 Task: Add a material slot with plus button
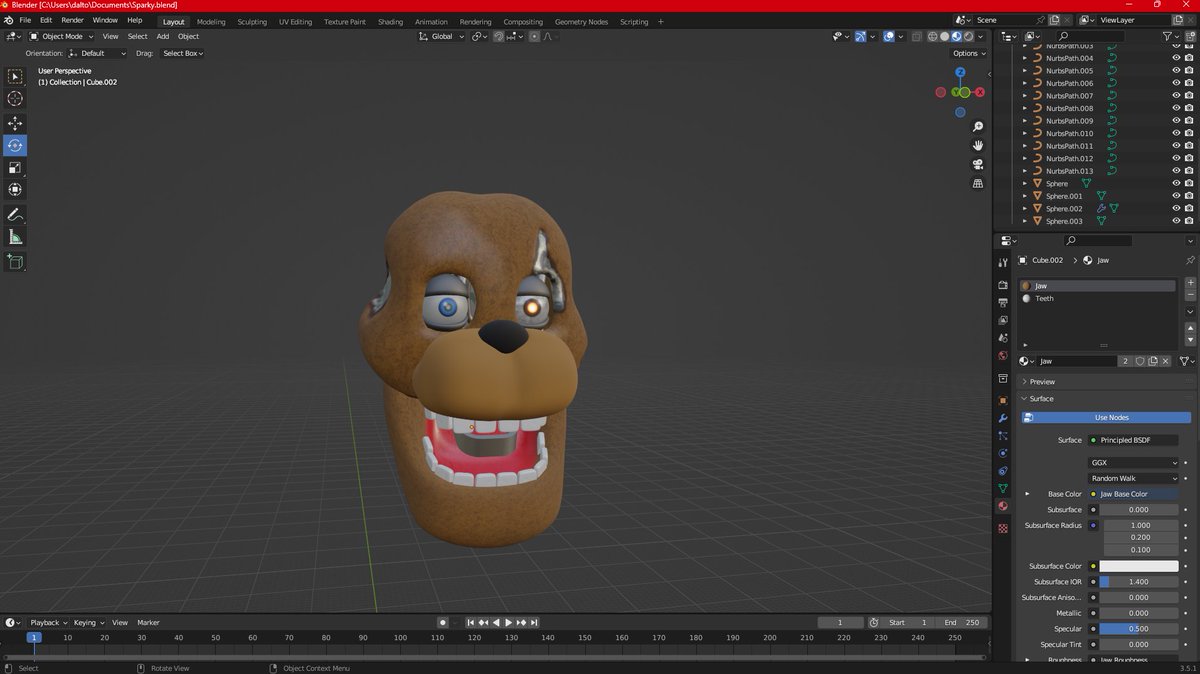point(1190,283)
